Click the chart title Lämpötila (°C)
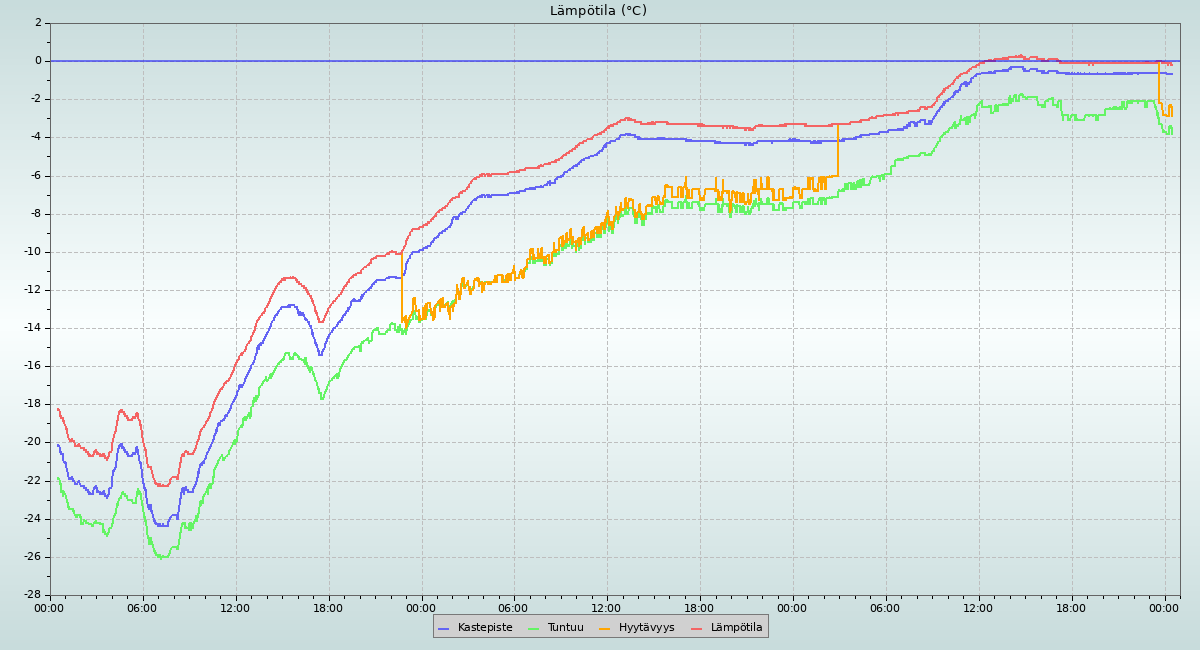Viewport: 1200px width, 650px height. click(598, 11)
